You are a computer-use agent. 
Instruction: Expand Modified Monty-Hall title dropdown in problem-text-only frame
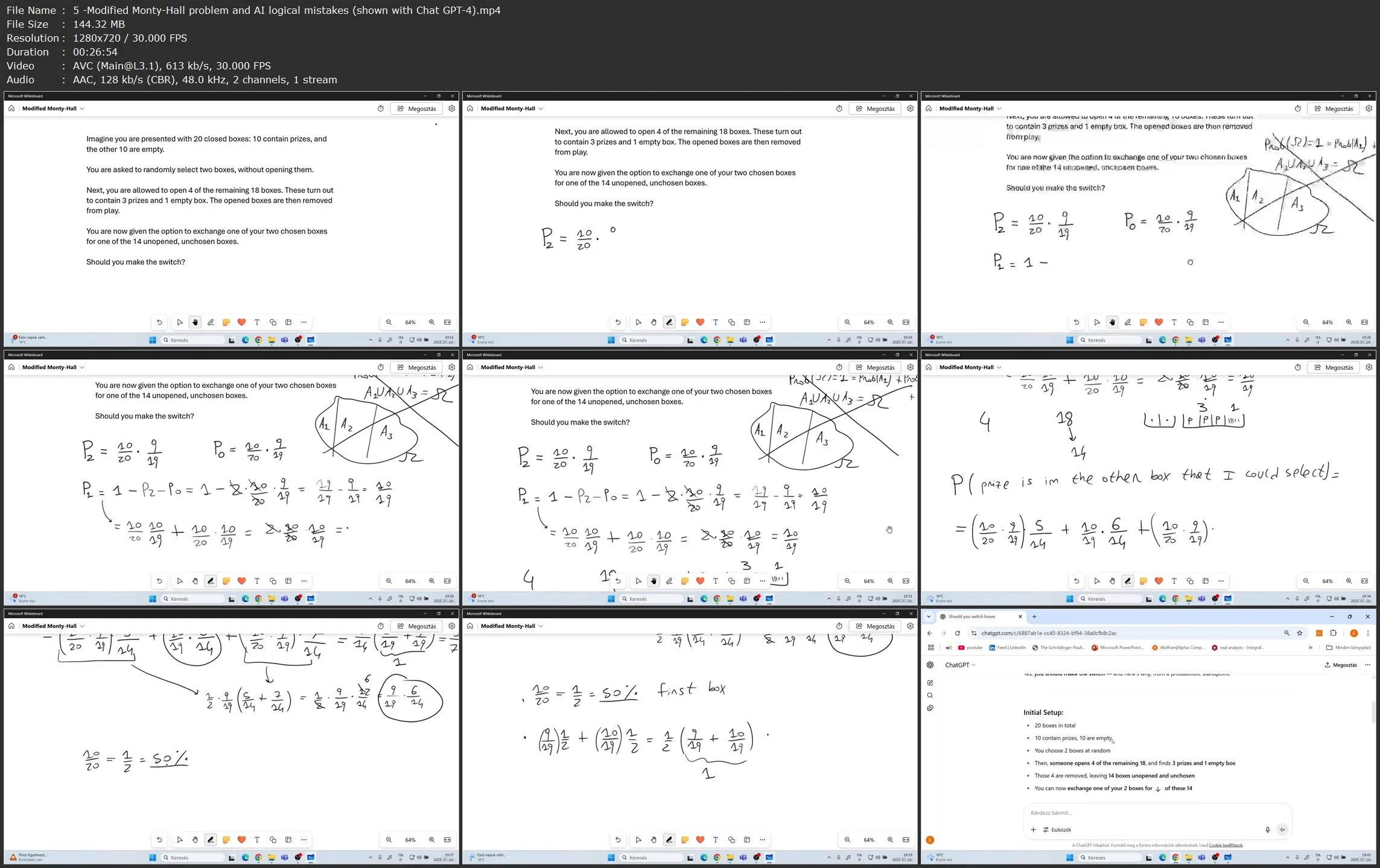click(82, 109)
